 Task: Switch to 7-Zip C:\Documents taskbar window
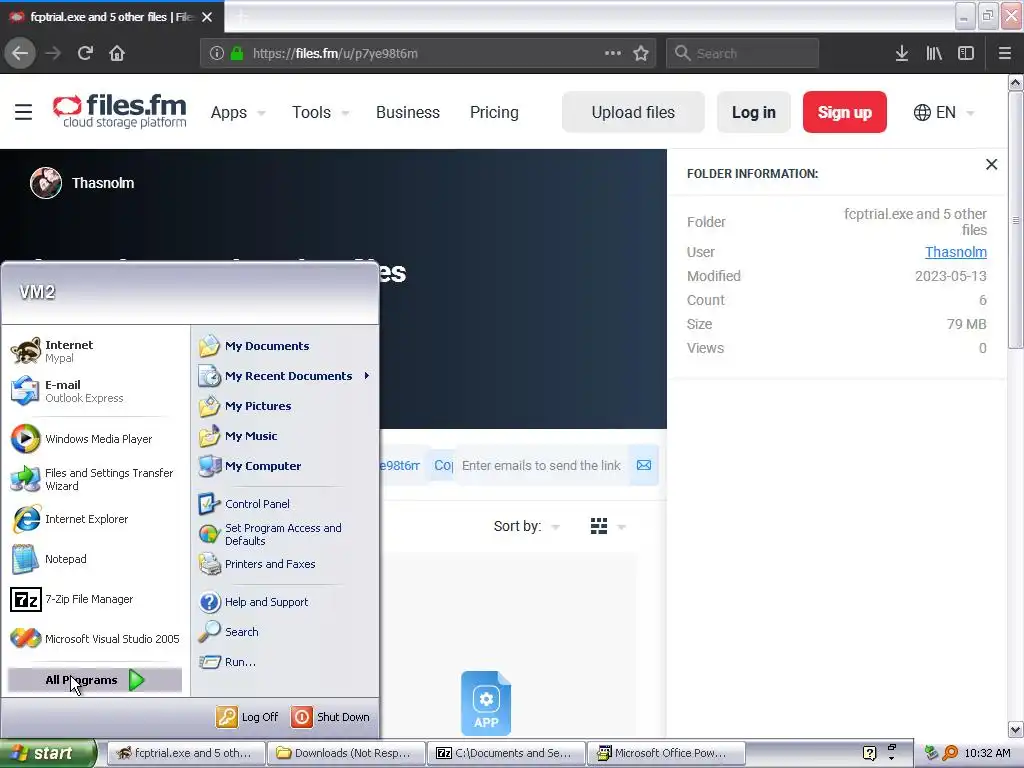point(506,753)
